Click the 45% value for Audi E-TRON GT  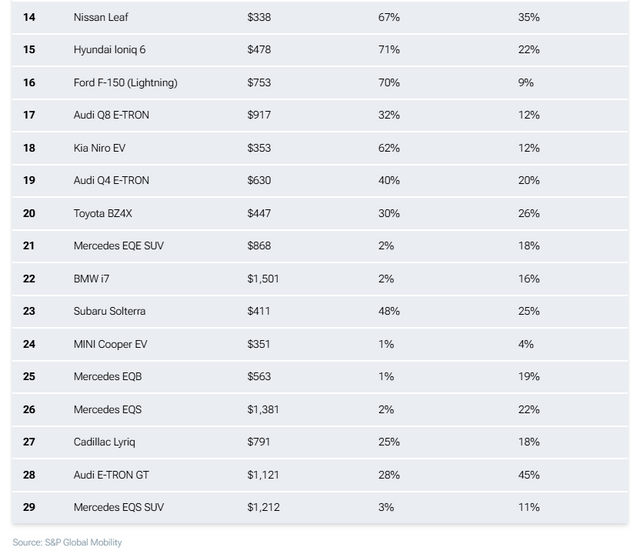point(529,475)
